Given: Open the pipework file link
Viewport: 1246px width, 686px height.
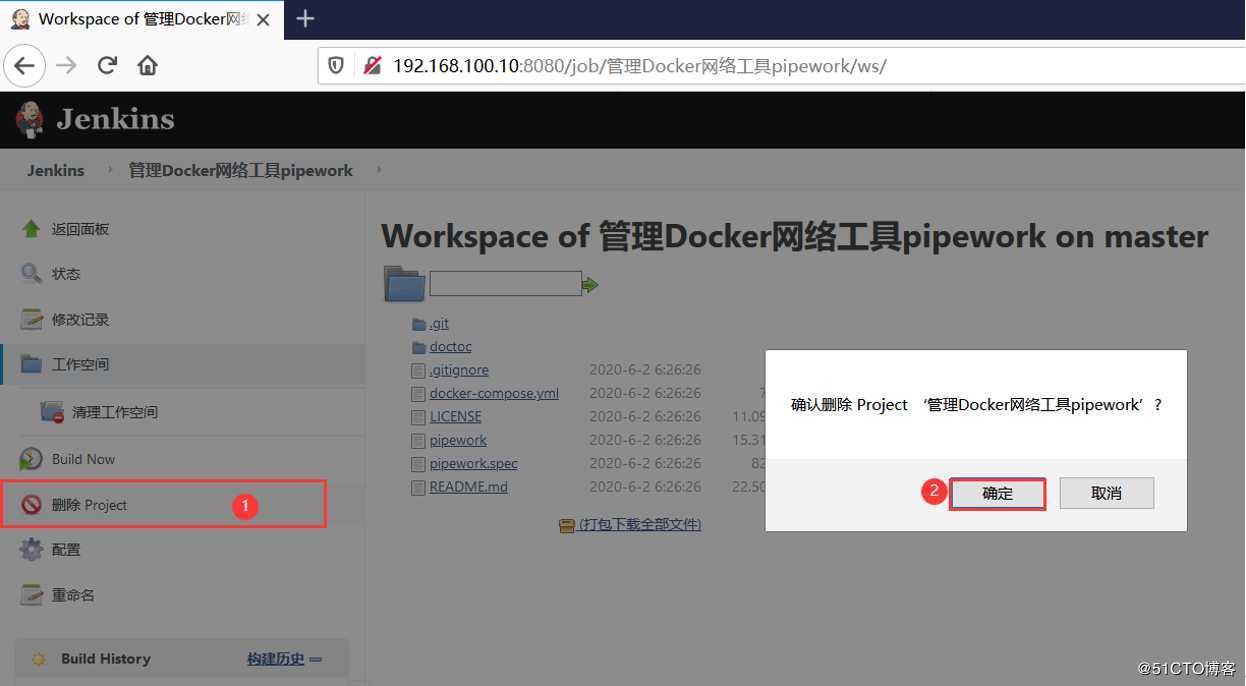Looking at the screenshot, I should 458,441.
